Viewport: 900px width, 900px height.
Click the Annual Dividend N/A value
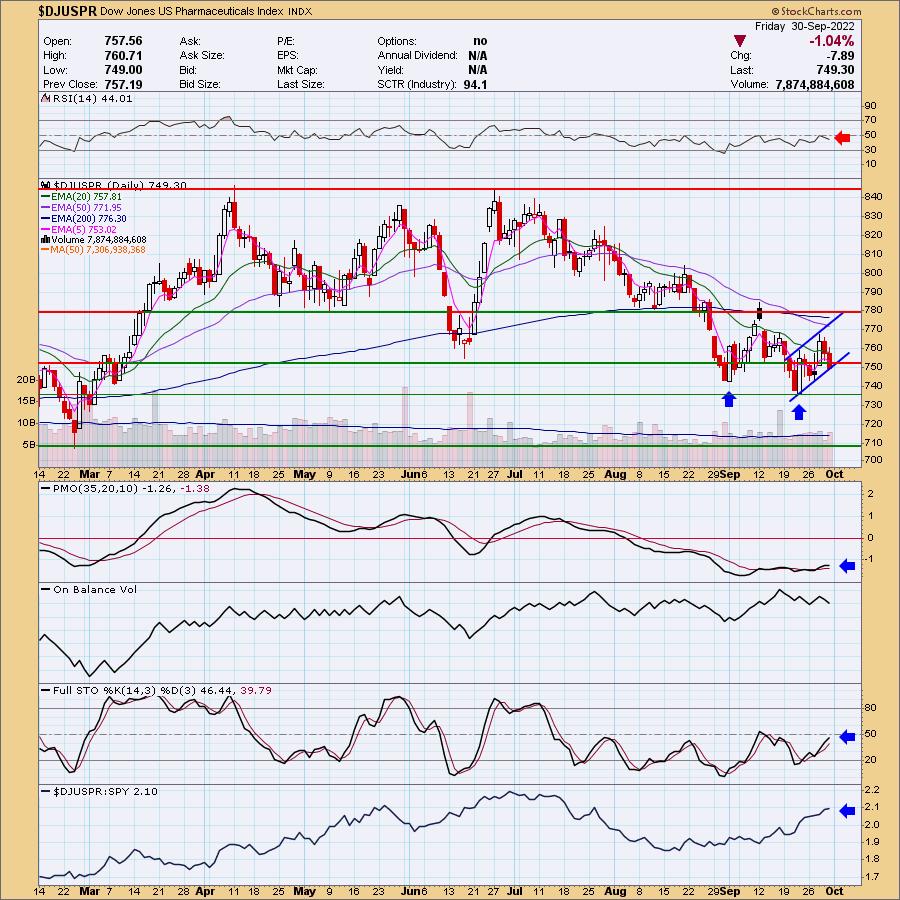(478, 56)
